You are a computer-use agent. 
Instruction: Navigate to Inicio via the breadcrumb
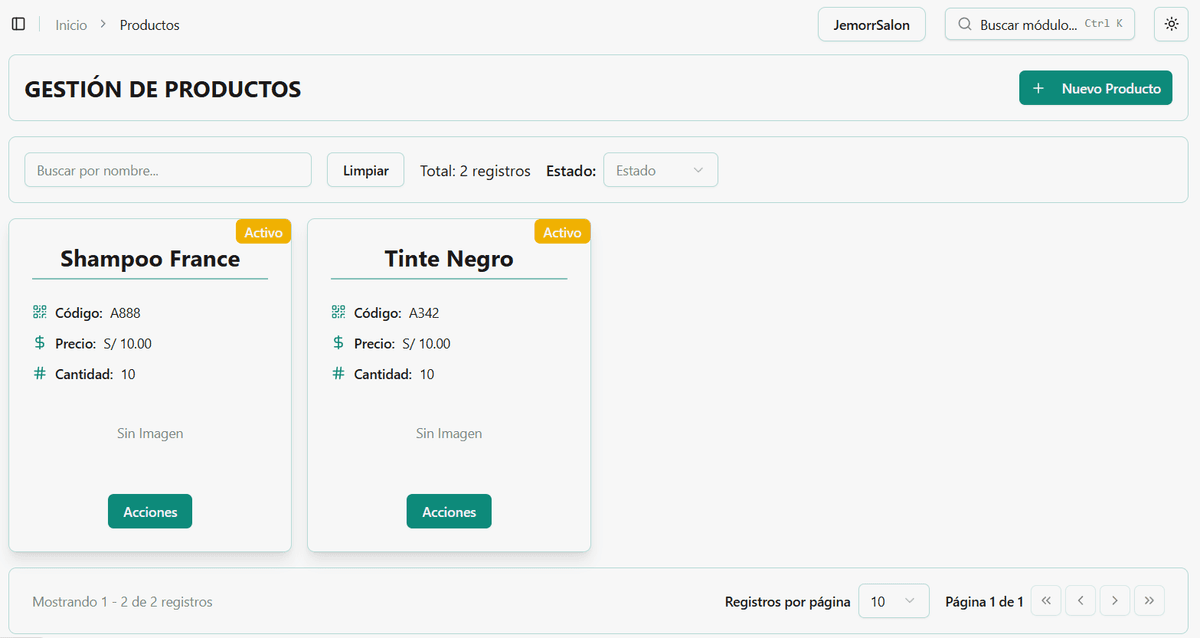tap(70, 24)
